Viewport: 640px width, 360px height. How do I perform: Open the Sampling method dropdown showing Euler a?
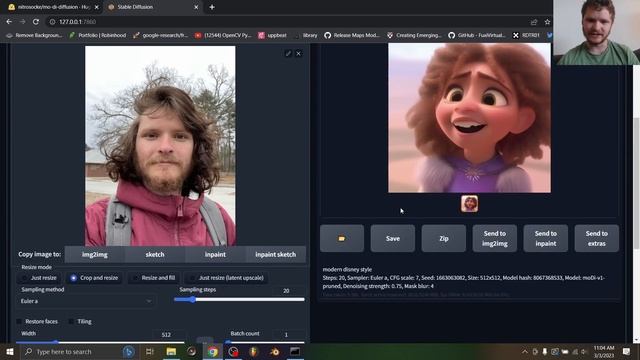pyautogui.click(x=86, y=301)
